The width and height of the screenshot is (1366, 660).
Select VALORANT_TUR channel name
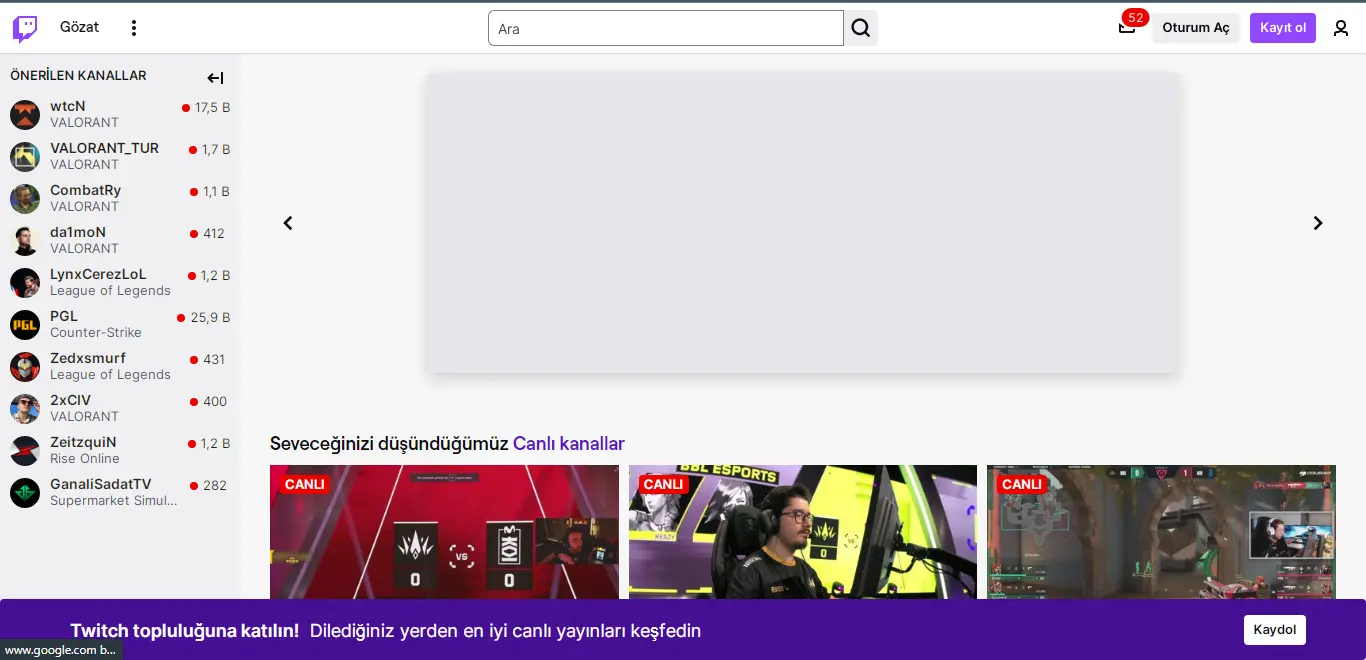coord(105,148)
